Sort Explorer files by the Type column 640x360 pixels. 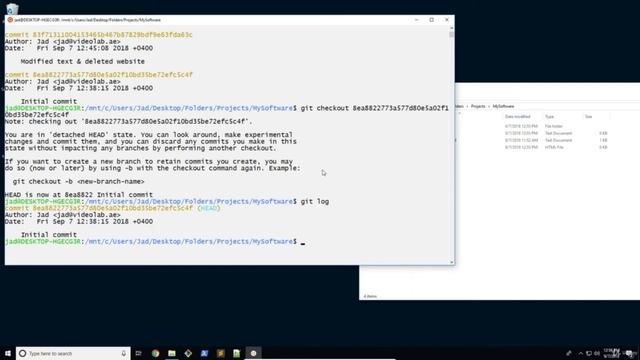(549, 117)
